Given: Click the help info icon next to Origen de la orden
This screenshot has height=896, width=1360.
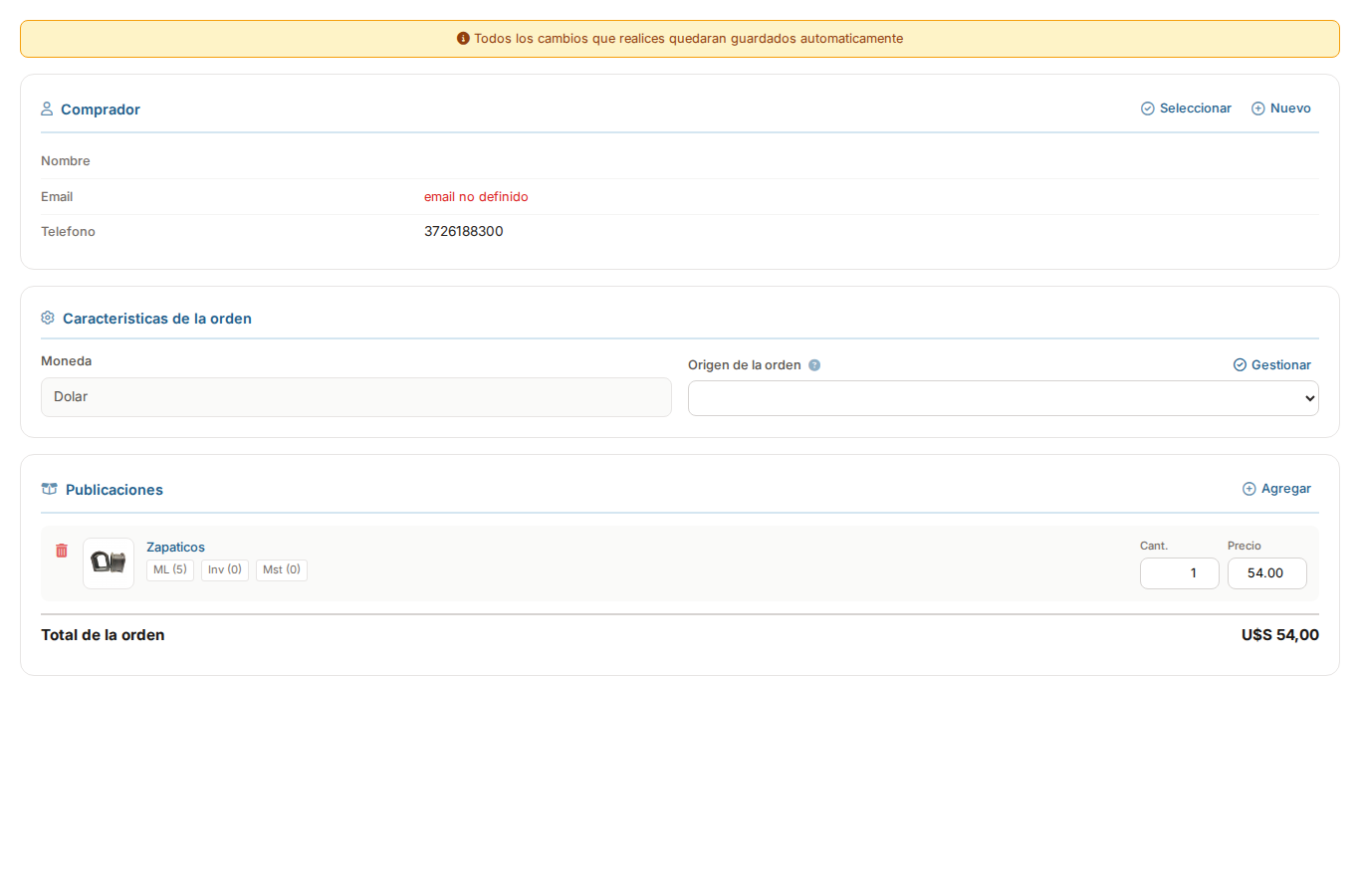Looking at the screenshot, I should [x=814, y=364].
